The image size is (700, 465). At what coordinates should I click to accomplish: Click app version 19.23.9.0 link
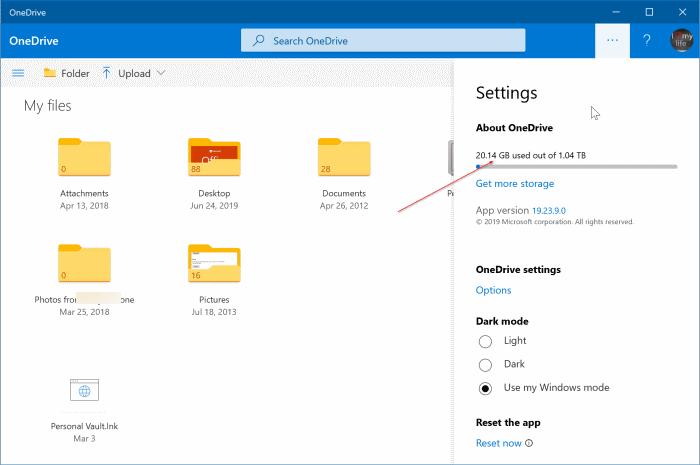coord(549,211)
